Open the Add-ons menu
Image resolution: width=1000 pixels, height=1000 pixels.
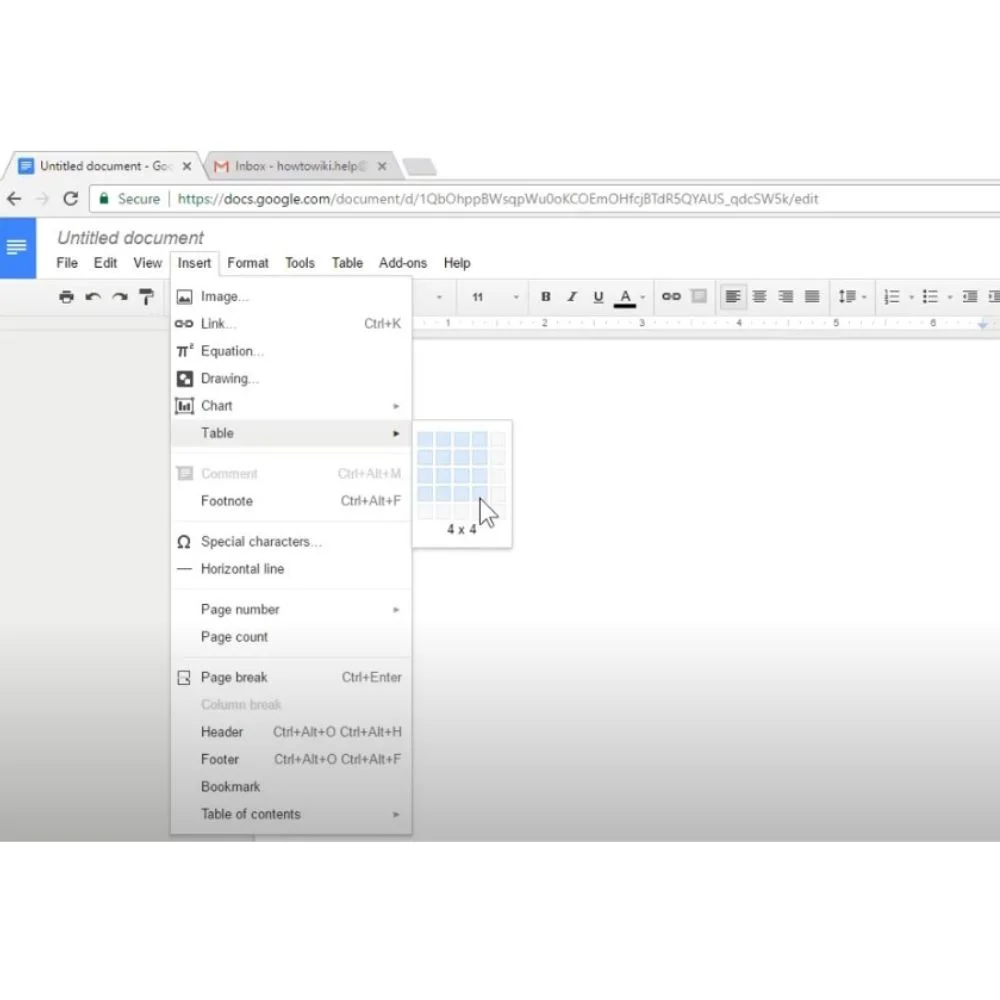click(x=402, y=263)
